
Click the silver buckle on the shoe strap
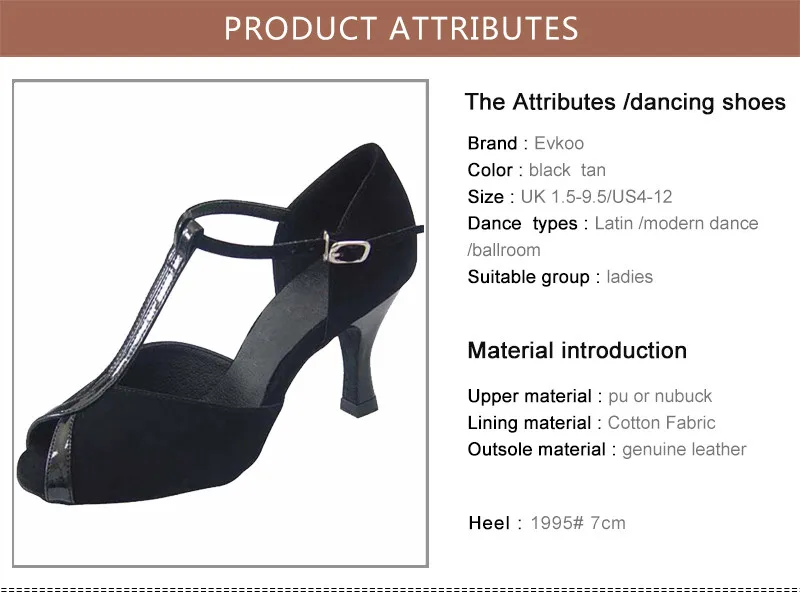point(347,251)
